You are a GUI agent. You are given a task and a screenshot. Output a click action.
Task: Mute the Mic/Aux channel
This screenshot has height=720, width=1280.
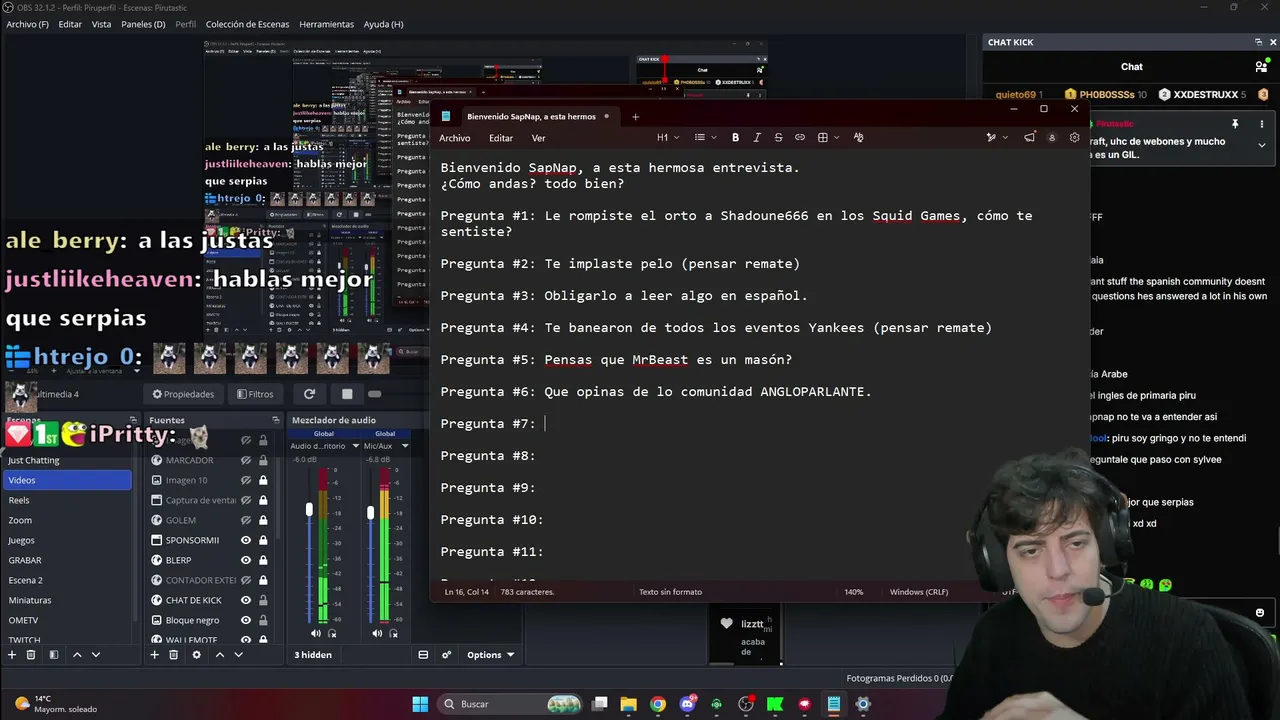[377, 633]
